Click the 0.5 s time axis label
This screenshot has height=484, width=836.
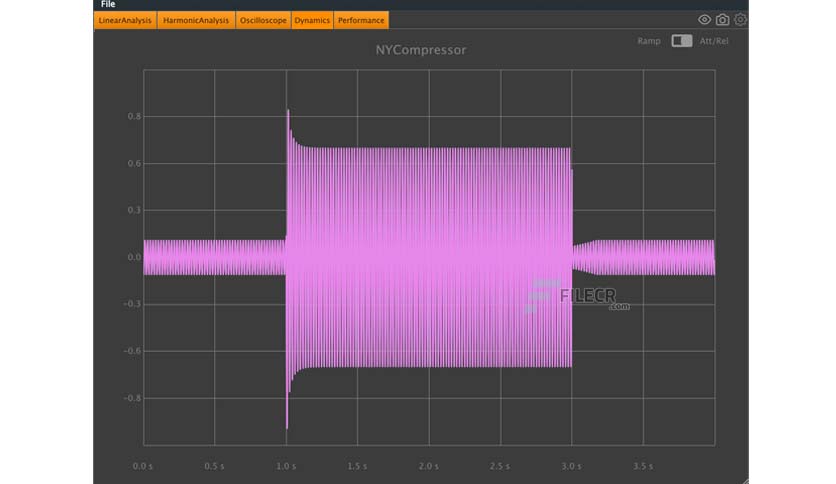click(214, 466)
